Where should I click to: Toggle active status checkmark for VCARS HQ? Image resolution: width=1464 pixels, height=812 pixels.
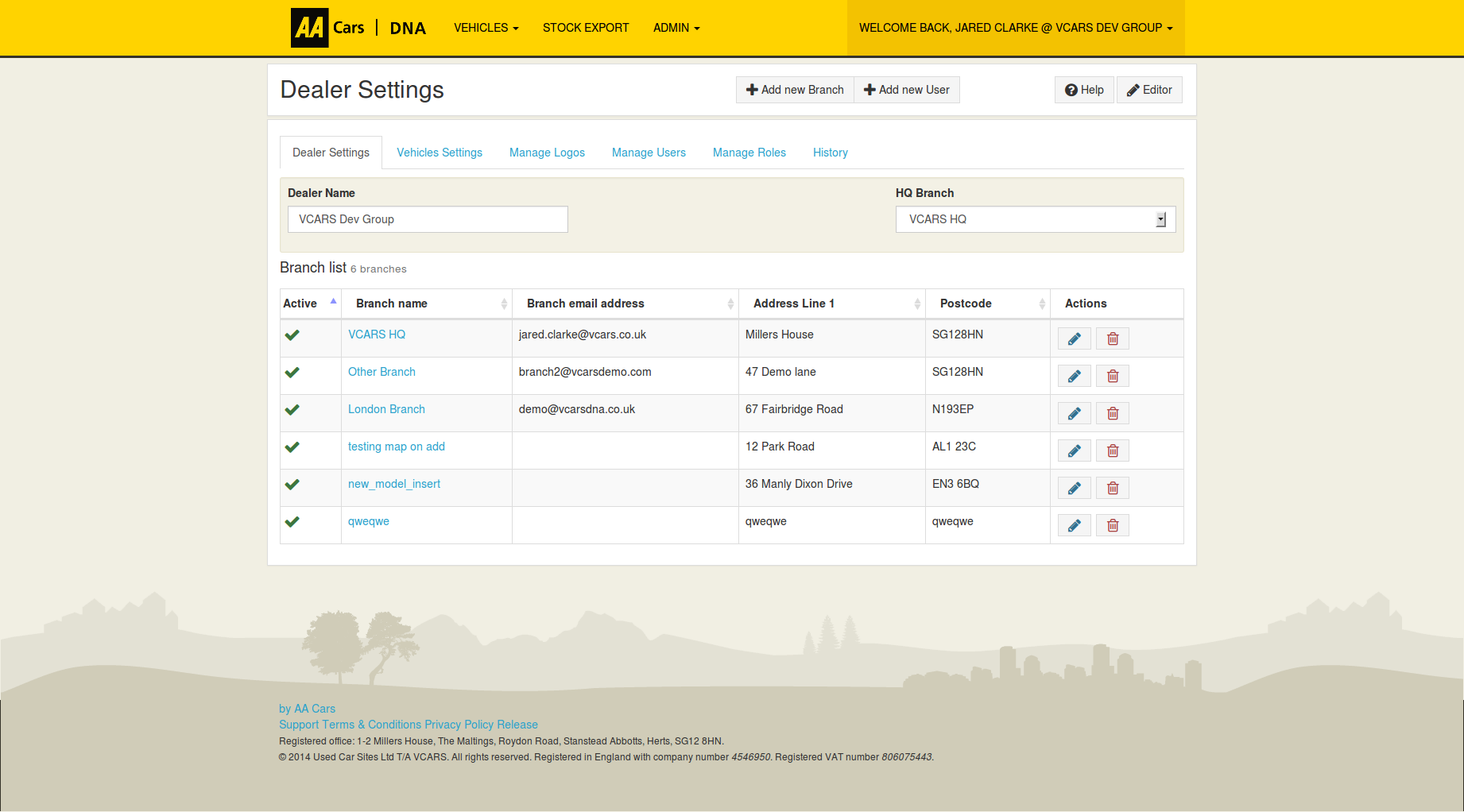[292, 334]
